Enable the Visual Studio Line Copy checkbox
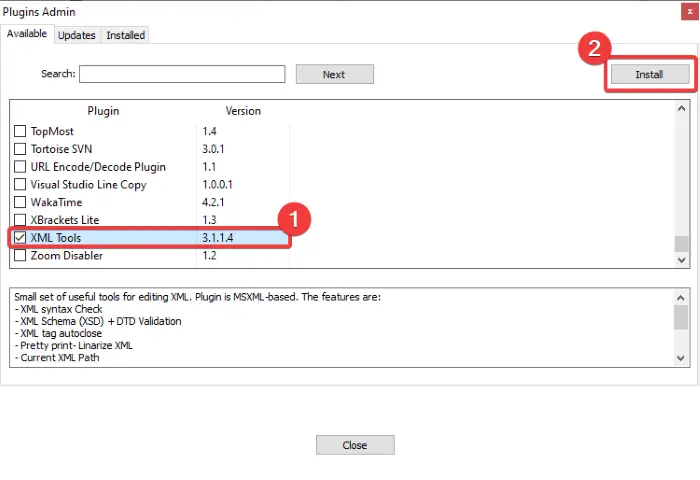Image resolution: width=700 pixels, height=480 pixels. (x=20, y=184)
